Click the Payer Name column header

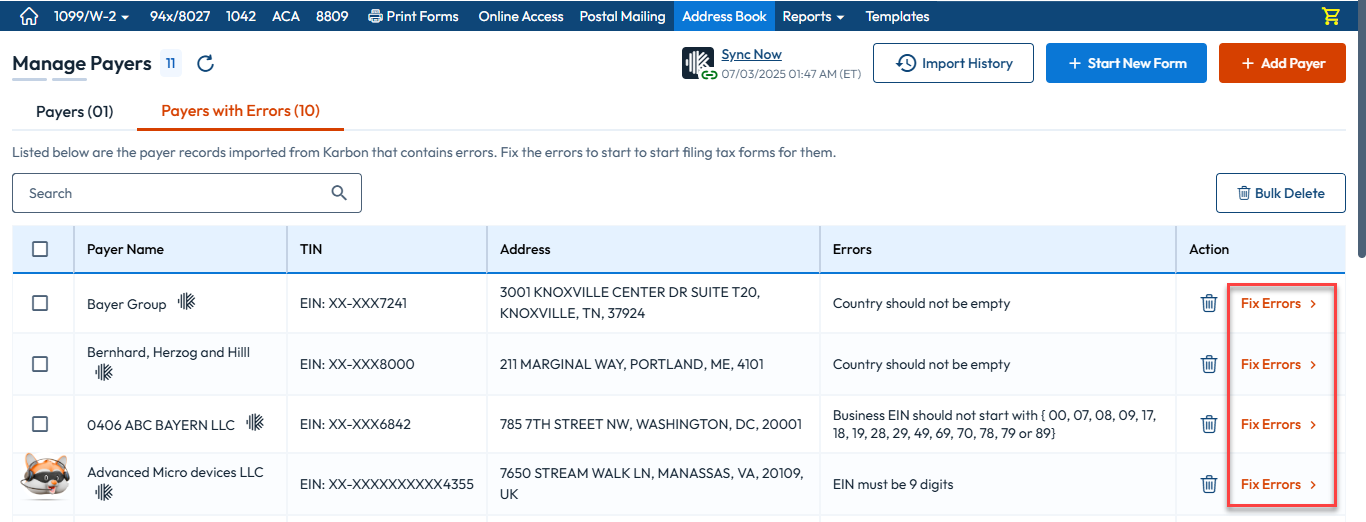(x=125, y=249)
